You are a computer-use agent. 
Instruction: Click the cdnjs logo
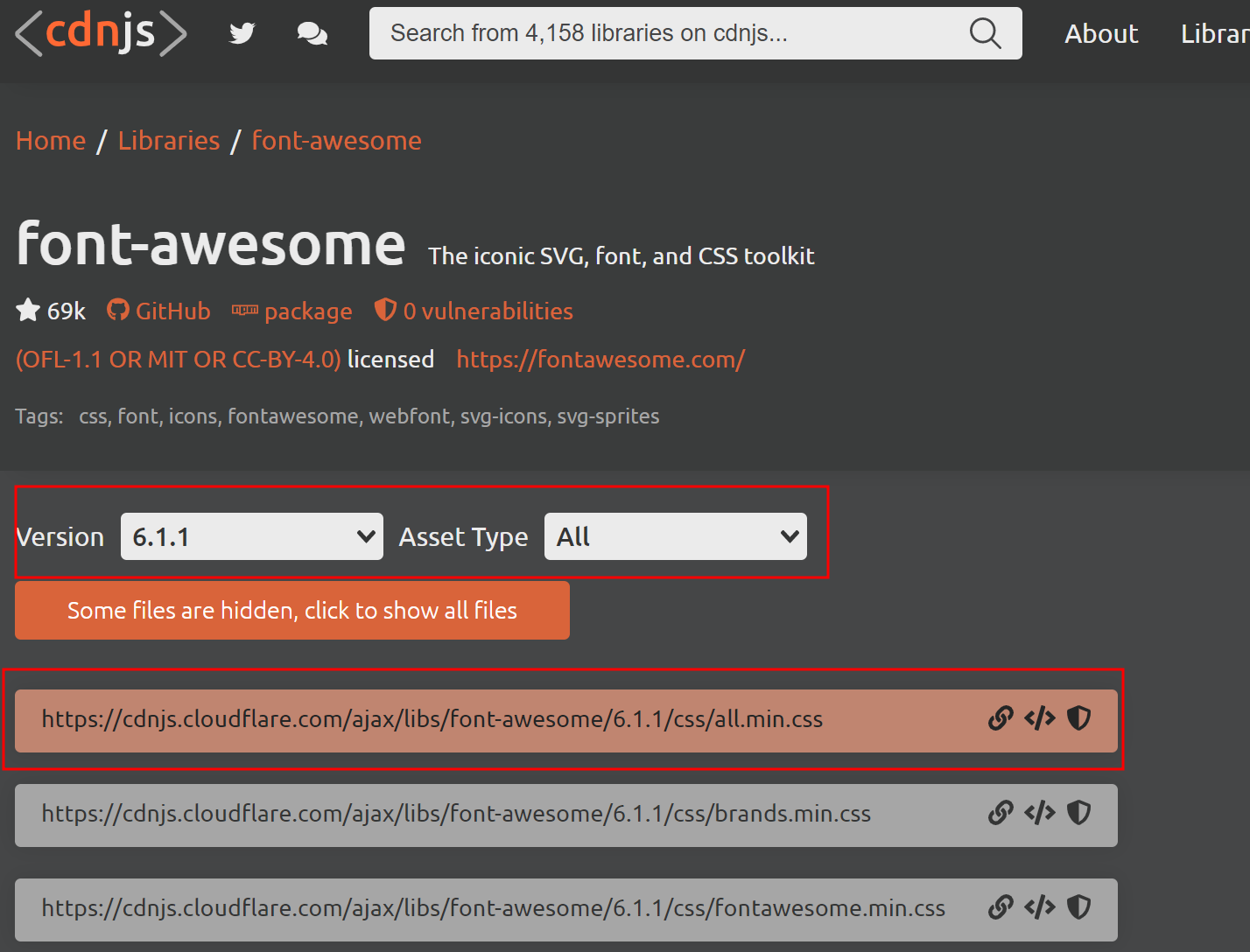[102, 33]
